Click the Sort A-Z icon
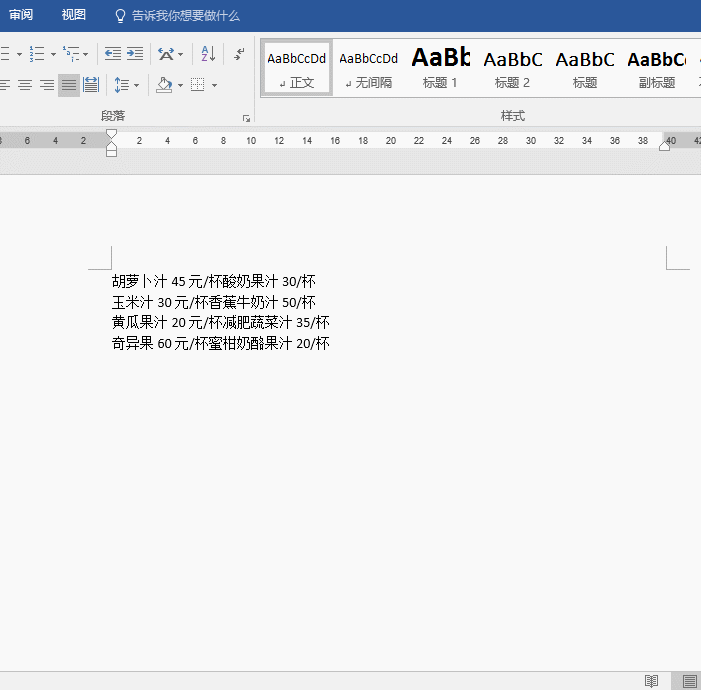The width and height of the screenshot is (701, 690). point(207,54)
